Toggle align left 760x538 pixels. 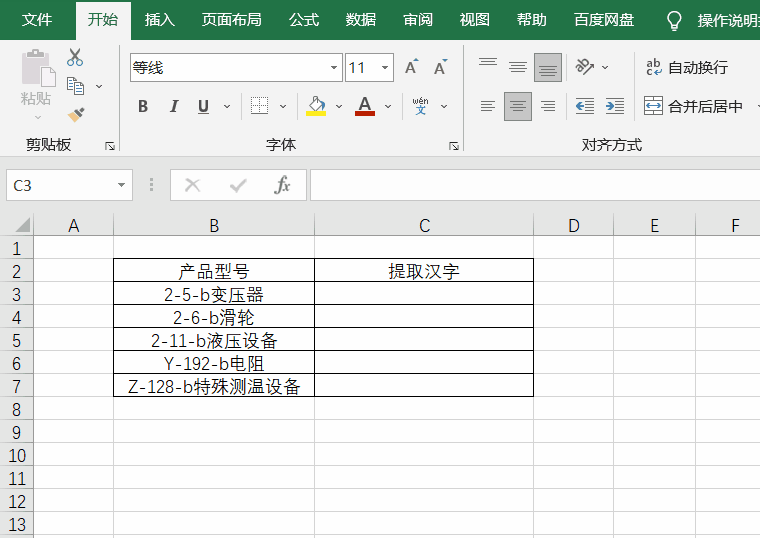[488, 106]
